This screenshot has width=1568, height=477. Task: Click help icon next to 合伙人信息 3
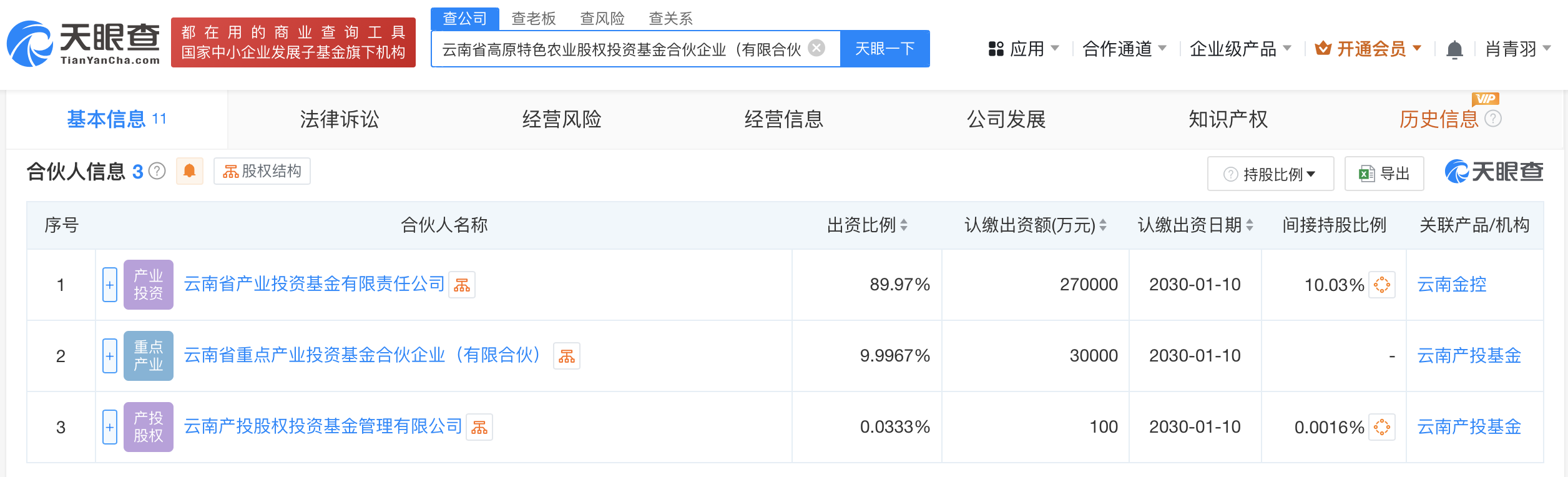[x=157, y=171]
